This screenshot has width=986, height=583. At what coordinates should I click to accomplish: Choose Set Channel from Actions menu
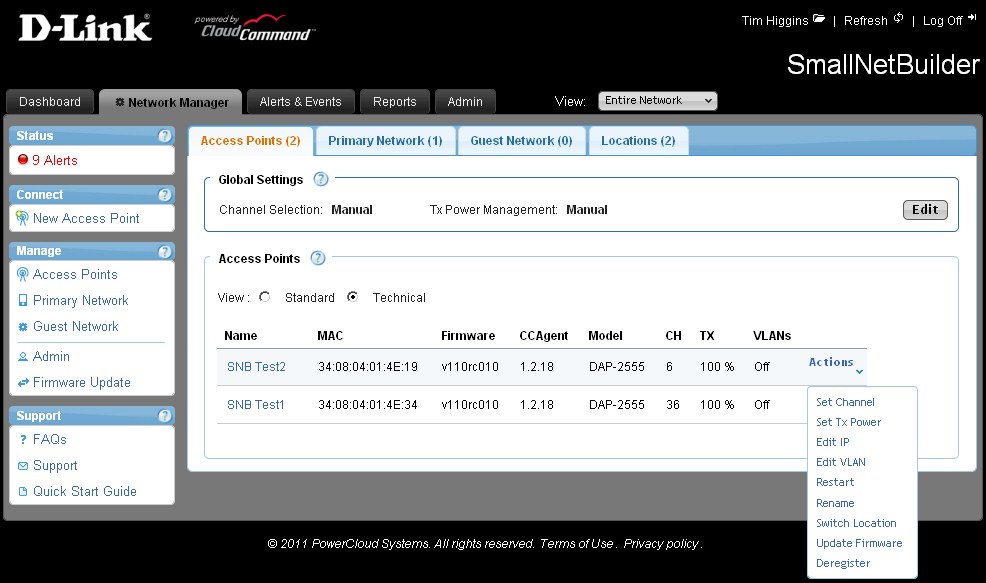[845, 403]
